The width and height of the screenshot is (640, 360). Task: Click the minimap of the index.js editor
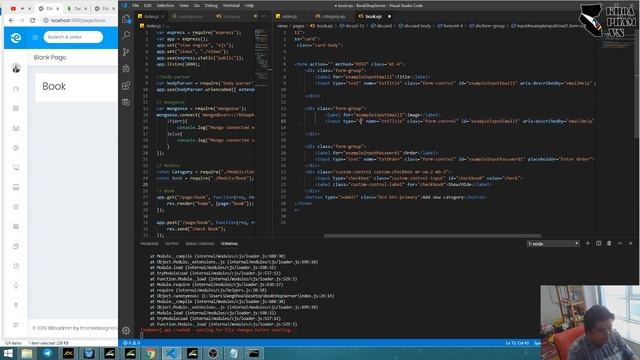pos(262,57)
